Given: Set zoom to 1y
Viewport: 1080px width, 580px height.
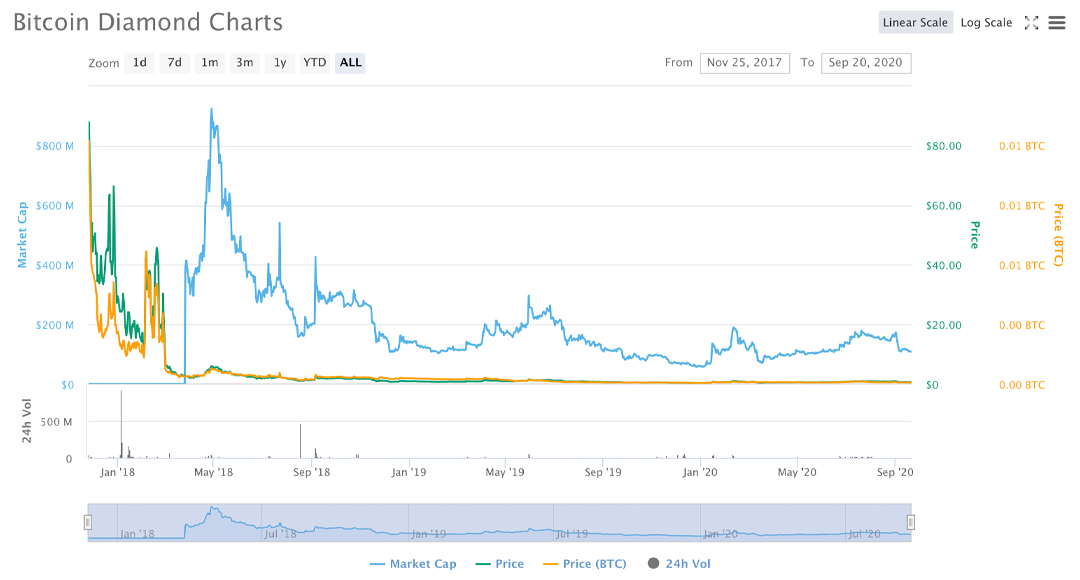Looking at the screenshot, I should coord(280,63).
